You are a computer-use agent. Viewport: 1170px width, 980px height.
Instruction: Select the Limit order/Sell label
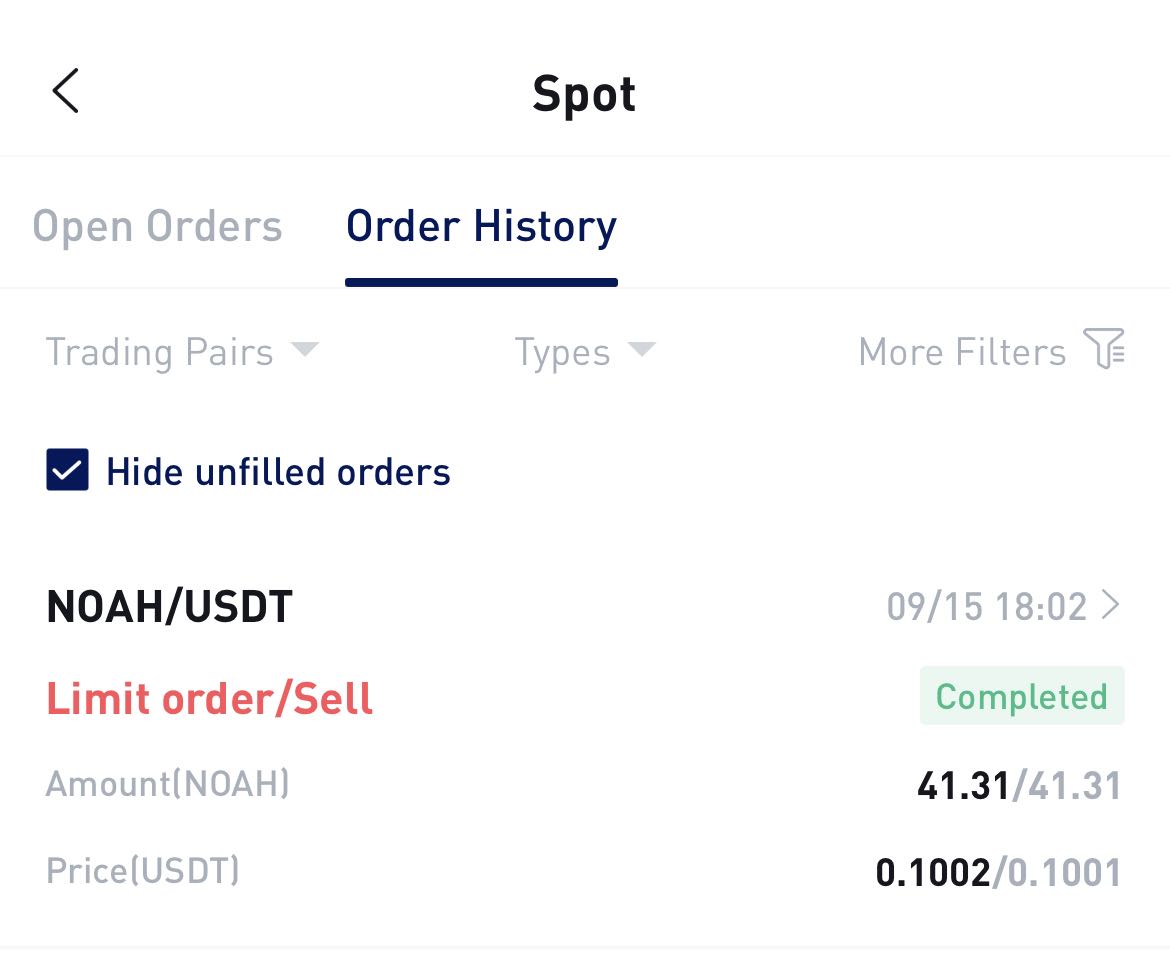point(209,699)
